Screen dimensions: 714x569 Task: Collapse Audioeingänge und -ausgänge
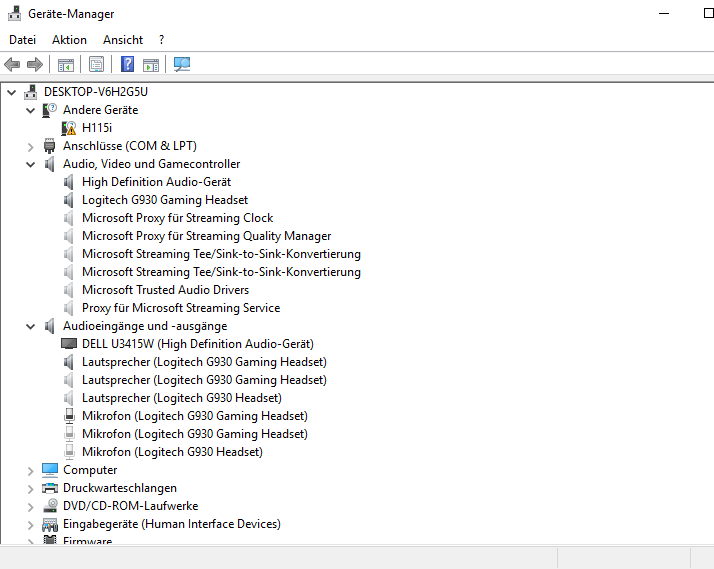[31, 326]
